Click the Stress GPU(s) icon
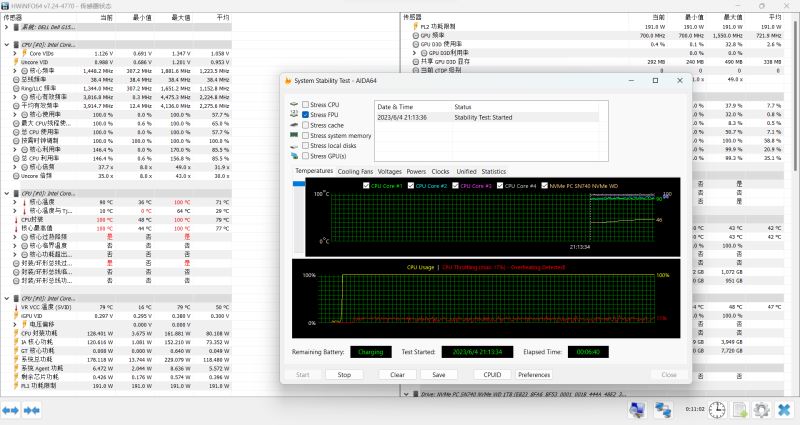 tap(294, 156)
